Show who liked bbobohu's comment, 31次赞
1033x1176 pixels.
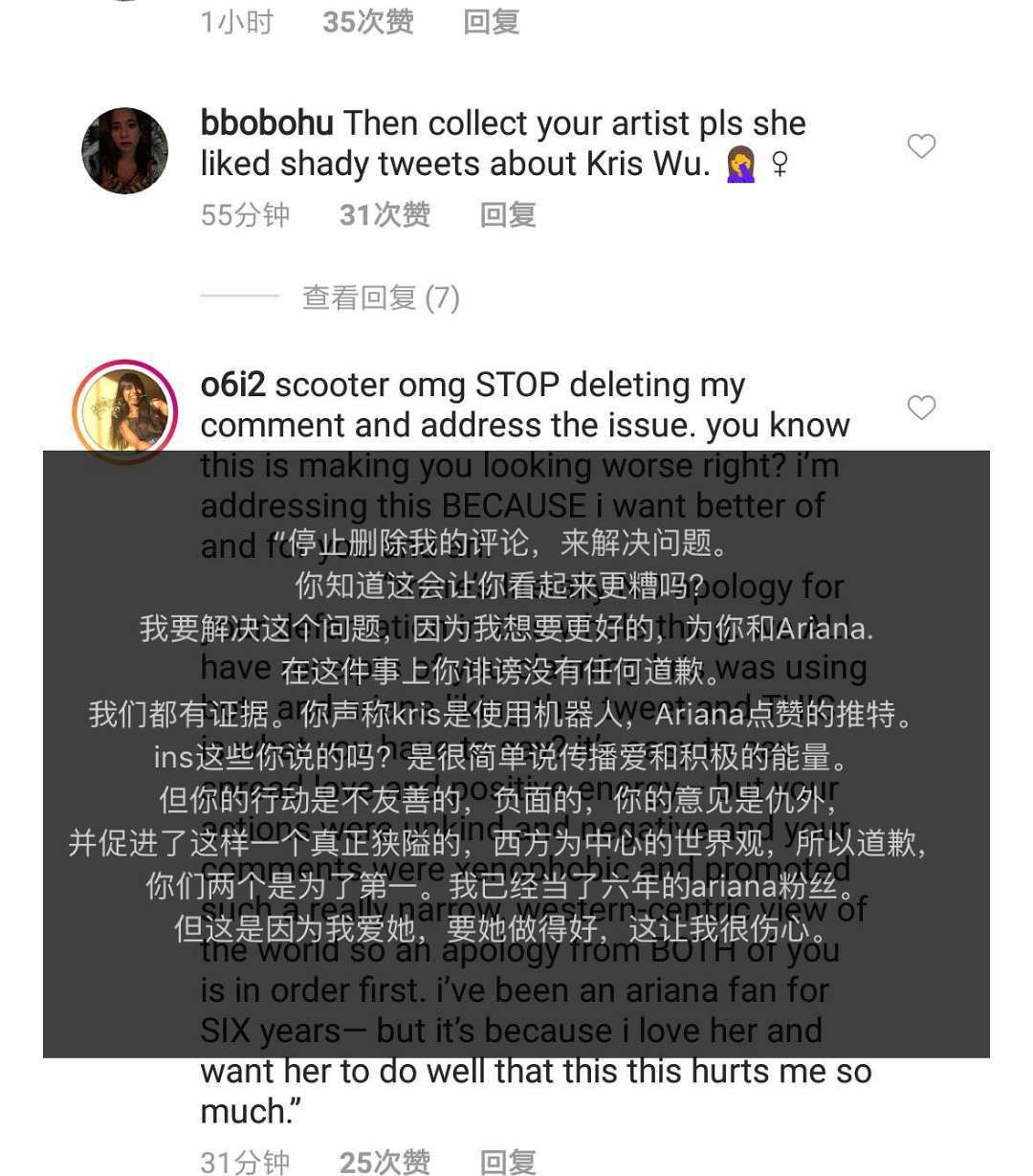pyautogui.click(x=385, y=214)
